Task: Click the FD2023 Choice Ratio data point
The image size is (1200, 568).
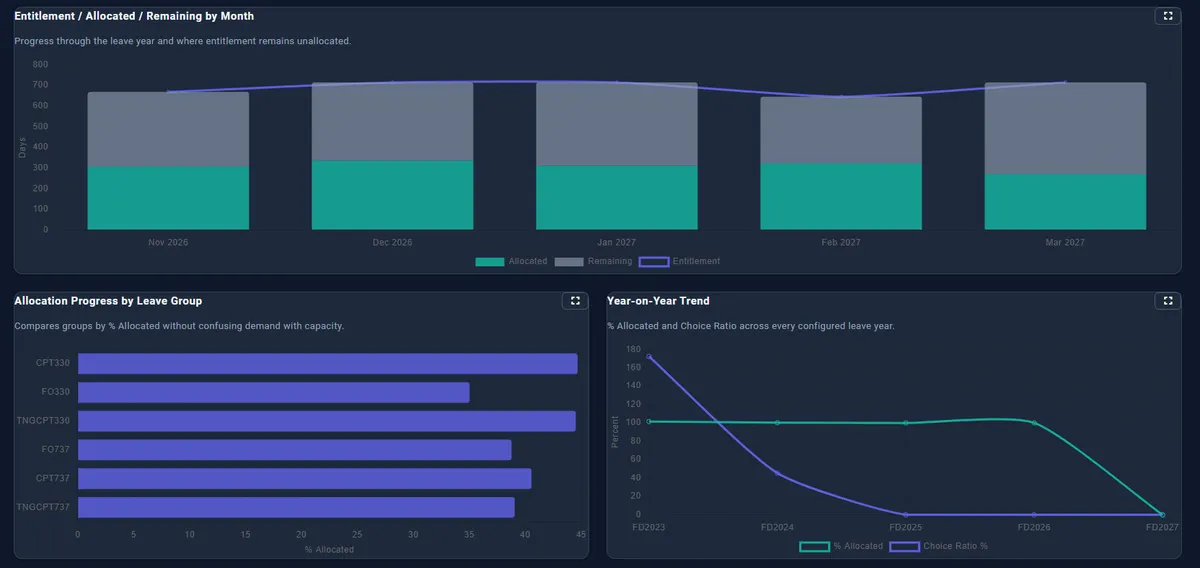Action: [x=649, y=356]
